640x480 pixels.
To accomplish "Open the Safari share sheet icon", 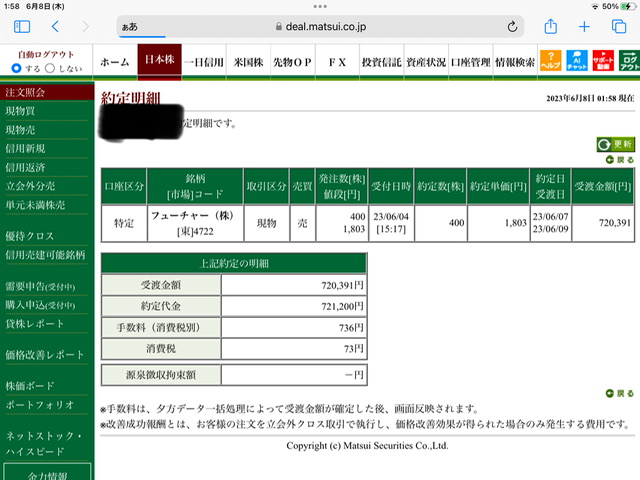I will [551, 26].
